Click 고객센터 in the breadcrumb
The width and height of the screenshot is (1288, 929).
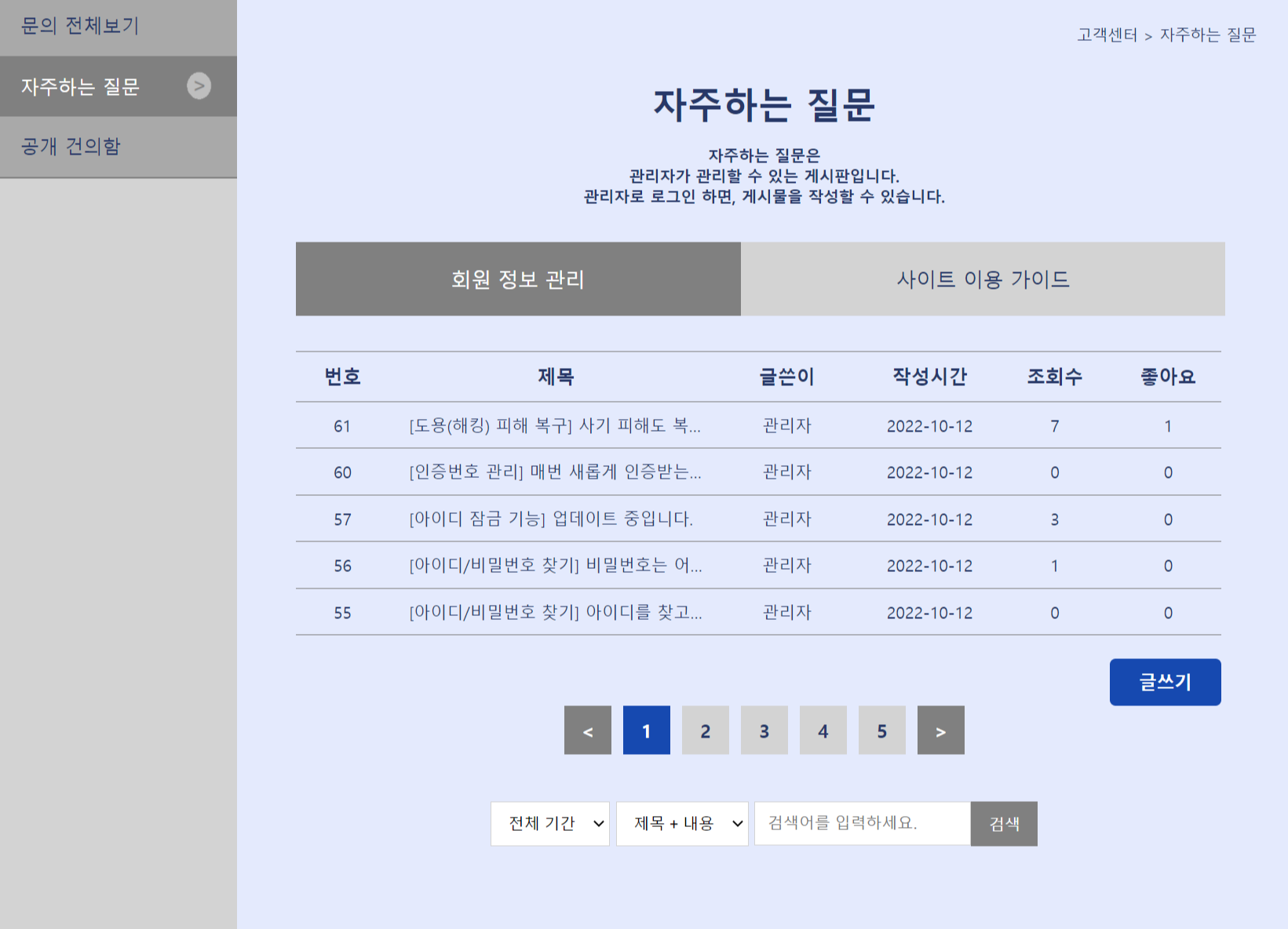pyautogui.click(x=1107, y=35)
